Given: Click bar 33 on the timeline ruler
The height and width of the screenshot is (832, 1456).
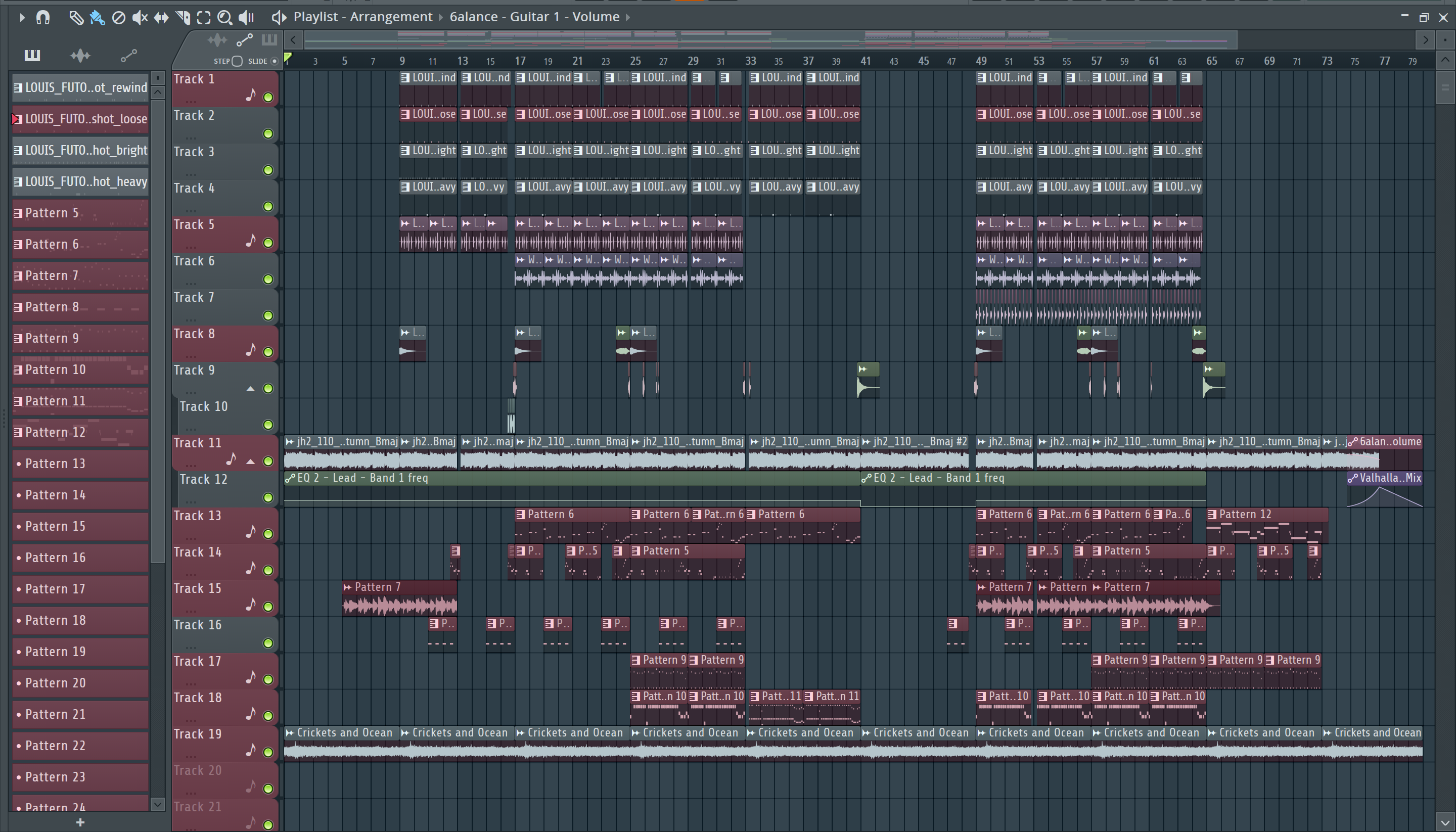Looking at the screenshot, I should pos(750,61).
